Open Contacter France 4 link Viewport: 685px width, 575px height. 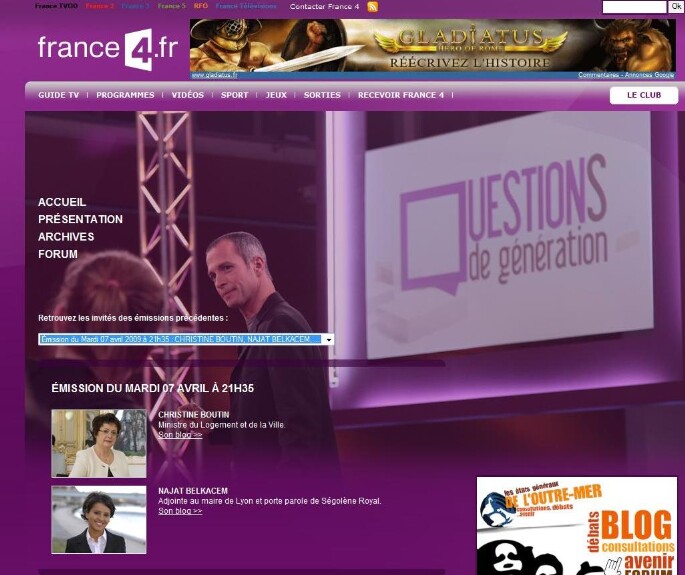324,7
